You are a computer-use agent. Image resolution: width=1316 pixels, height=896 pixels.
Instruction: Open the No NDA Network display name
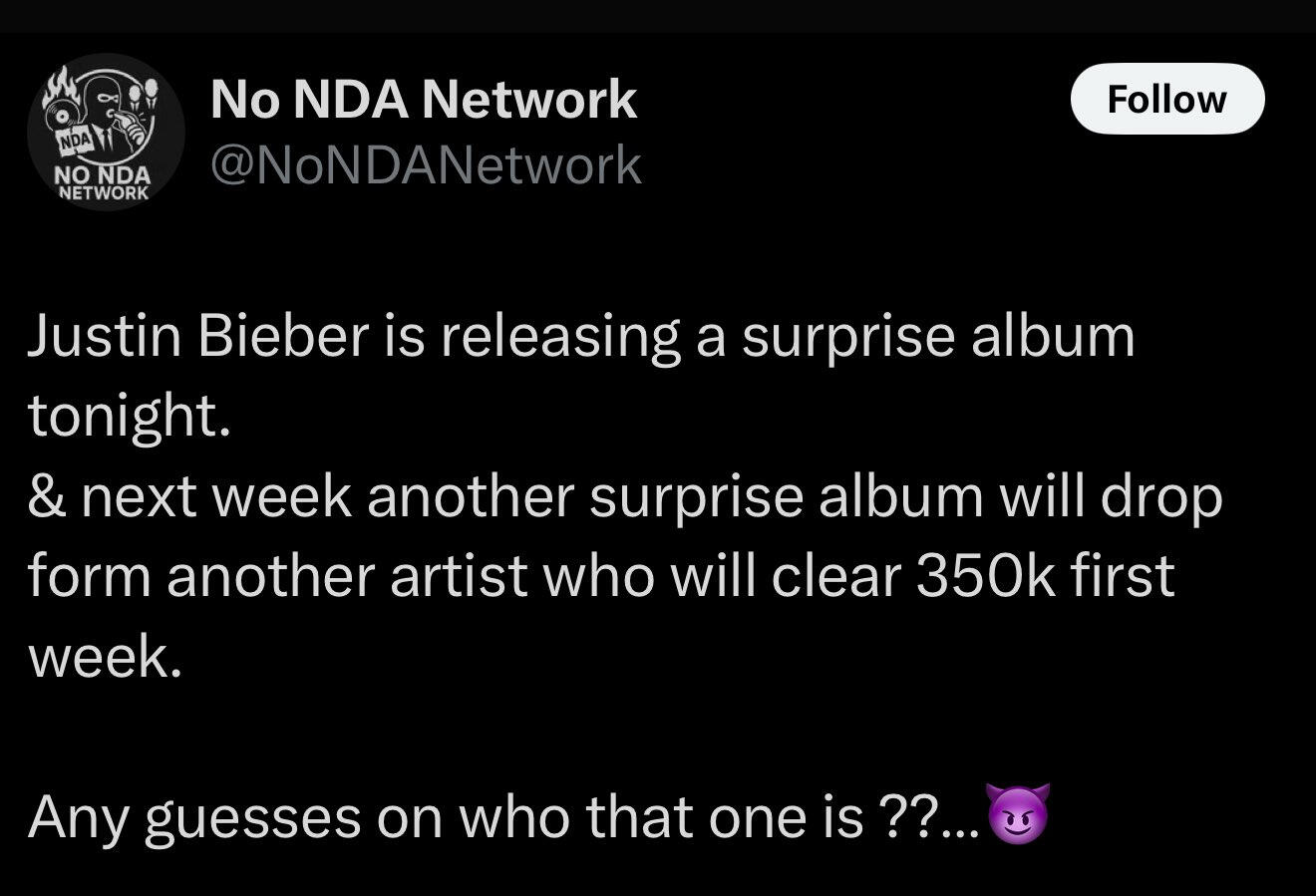[x=424, y=100]
